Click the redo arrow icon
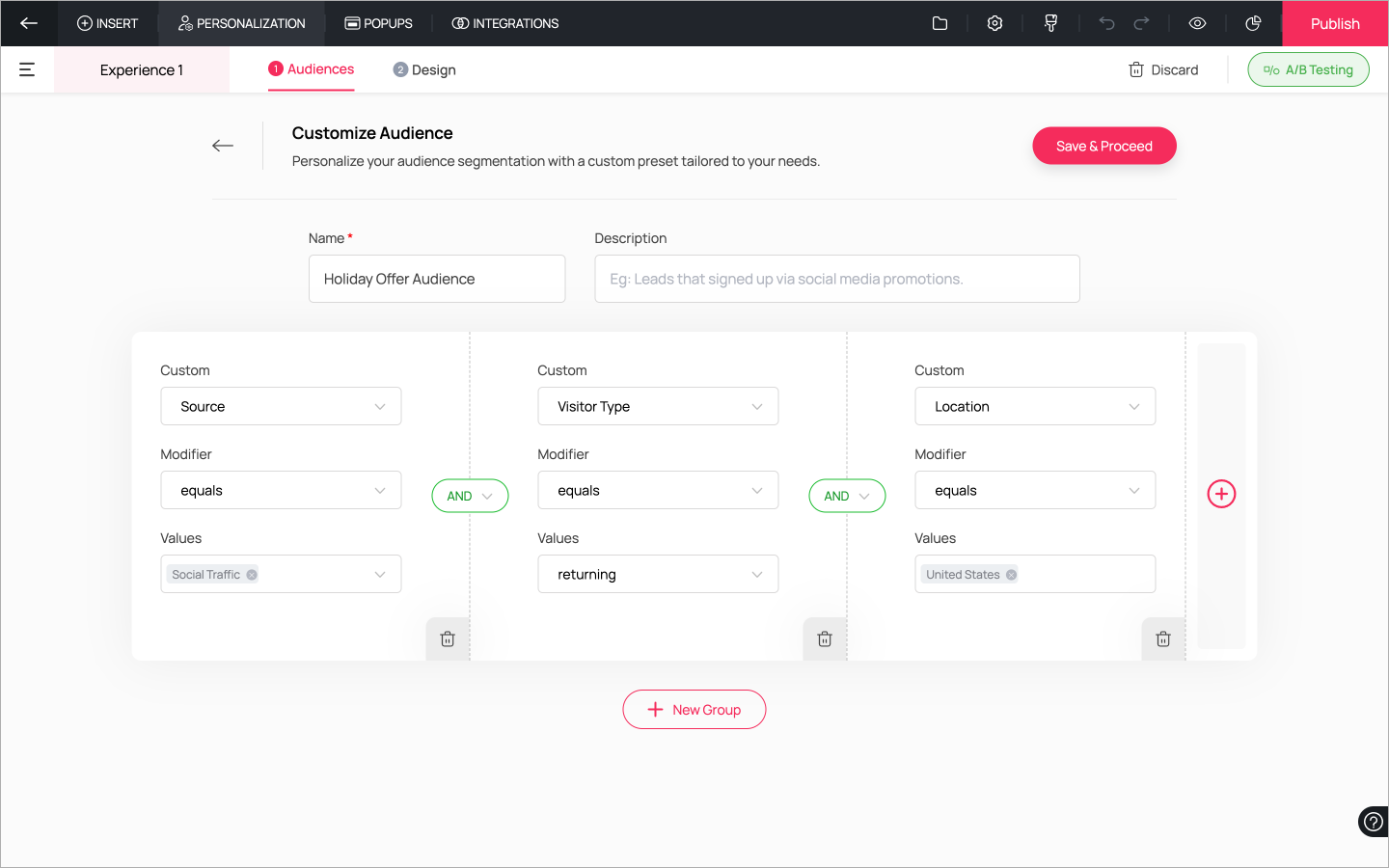Screen dimensions: 1389x868 click(x=1141, y=23)
